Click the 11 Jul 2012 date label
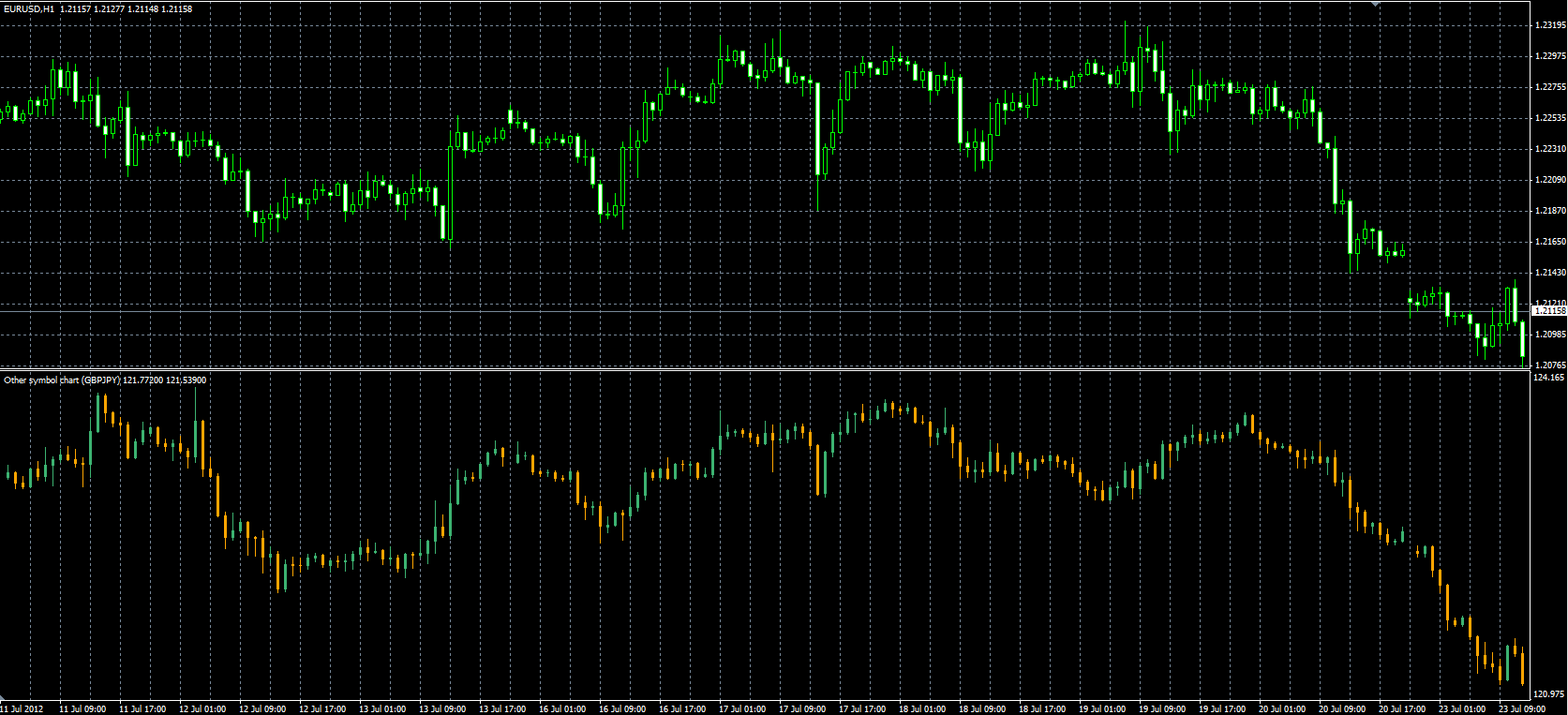This screenshot has height=715, width=1568. tap(22, 709)
